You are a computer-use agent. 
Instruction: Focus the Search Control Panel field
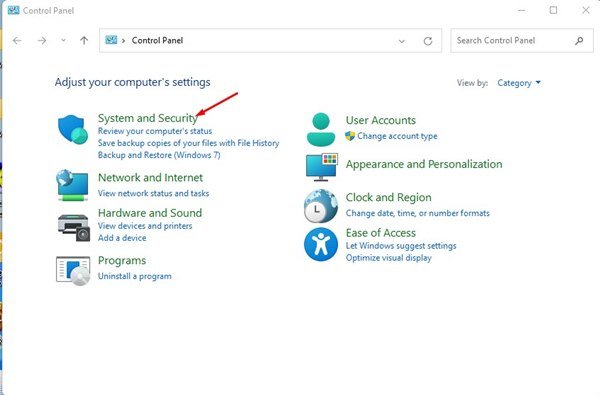(x=522, y=41)
